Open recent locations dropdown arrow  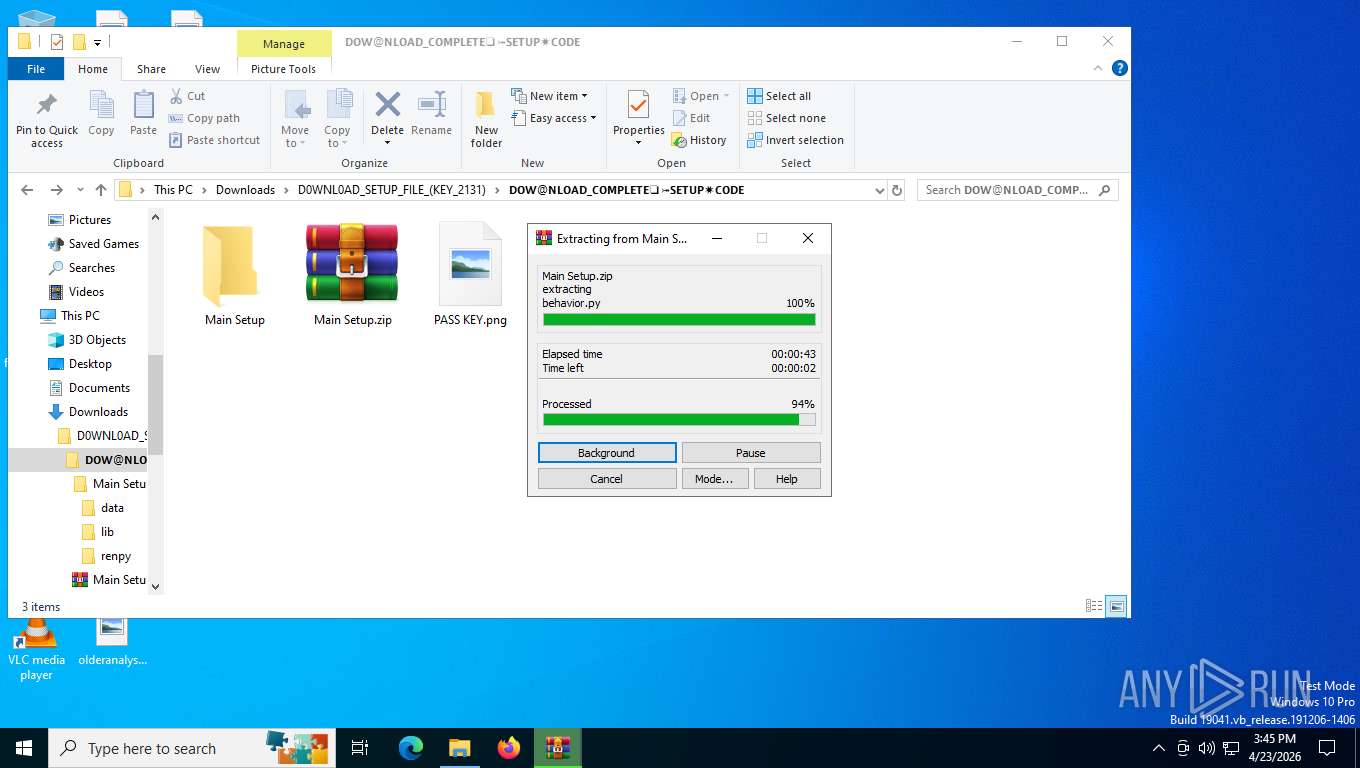[x=79, y=190]
